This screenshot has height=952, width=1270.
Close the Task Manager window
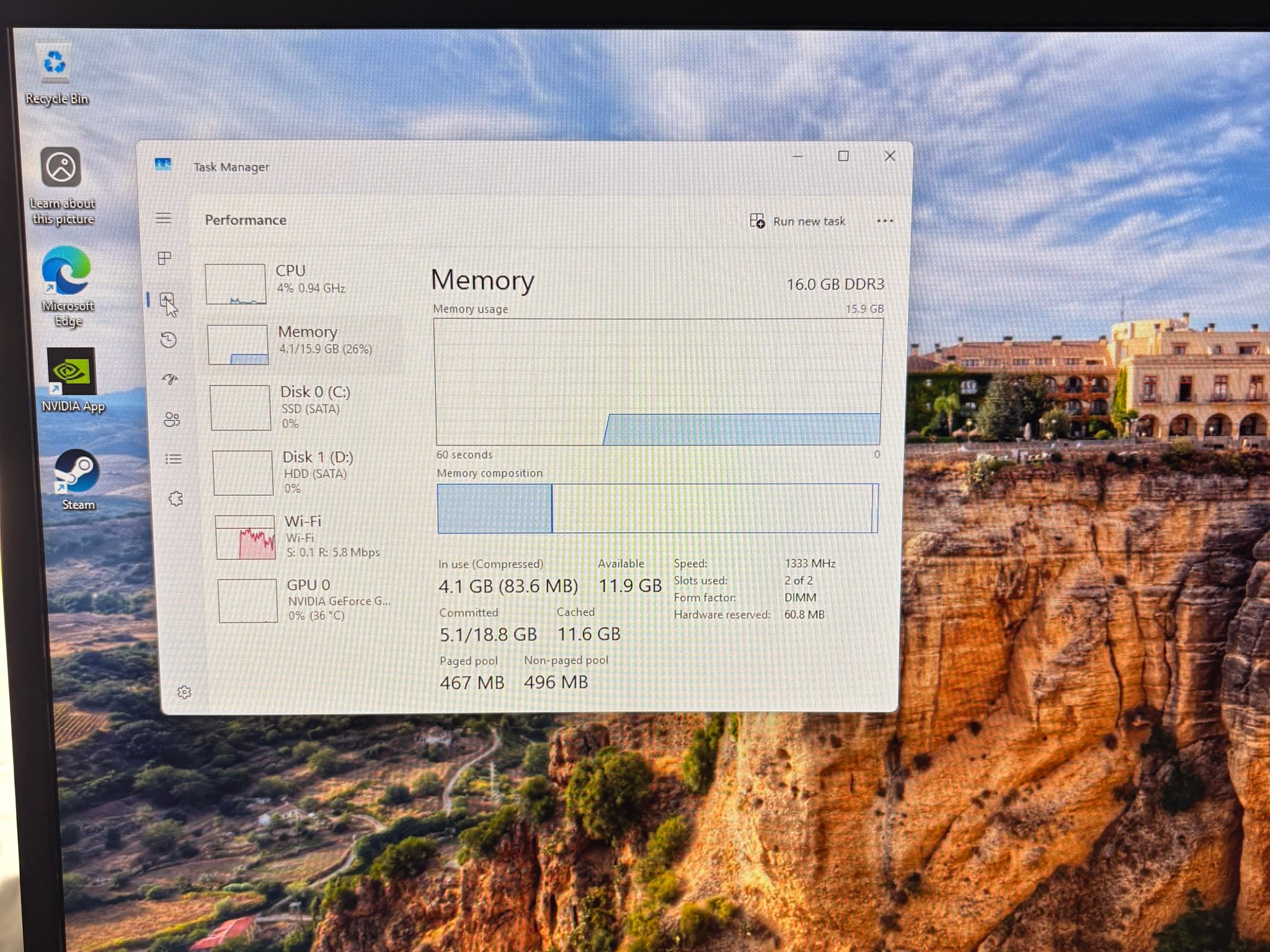coord(890,156)
